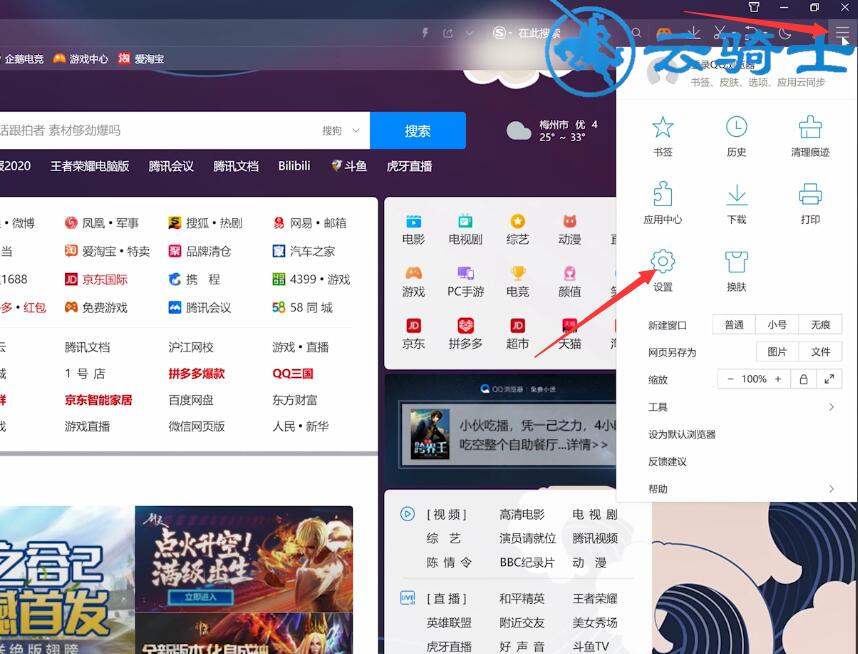Select 设为默认浏览器 menu item
Viewport: 858px width, 654px height.
[x=682, y=435]
